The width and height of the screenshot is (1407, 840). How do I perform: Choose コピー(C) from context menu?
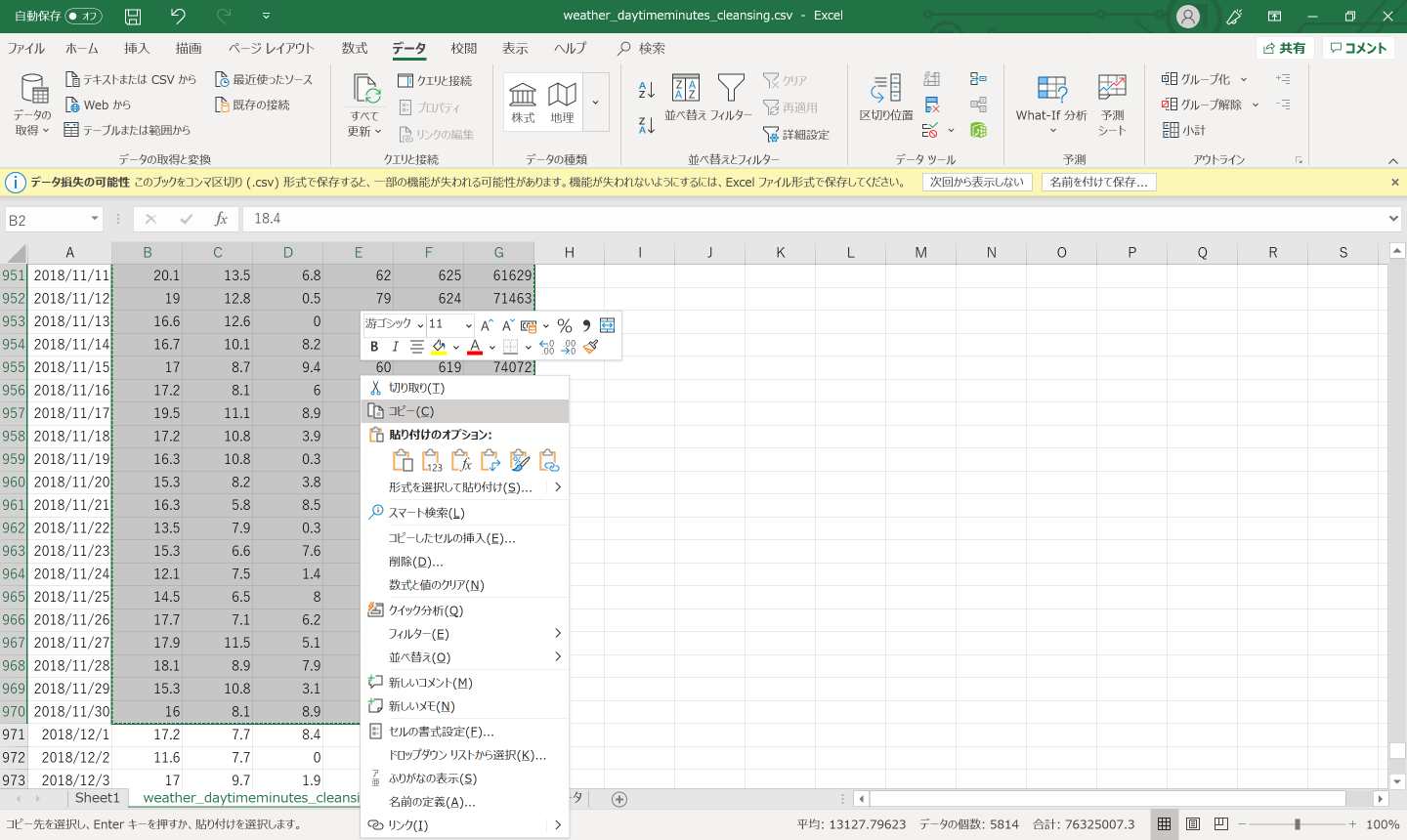[x=465, y=411]
